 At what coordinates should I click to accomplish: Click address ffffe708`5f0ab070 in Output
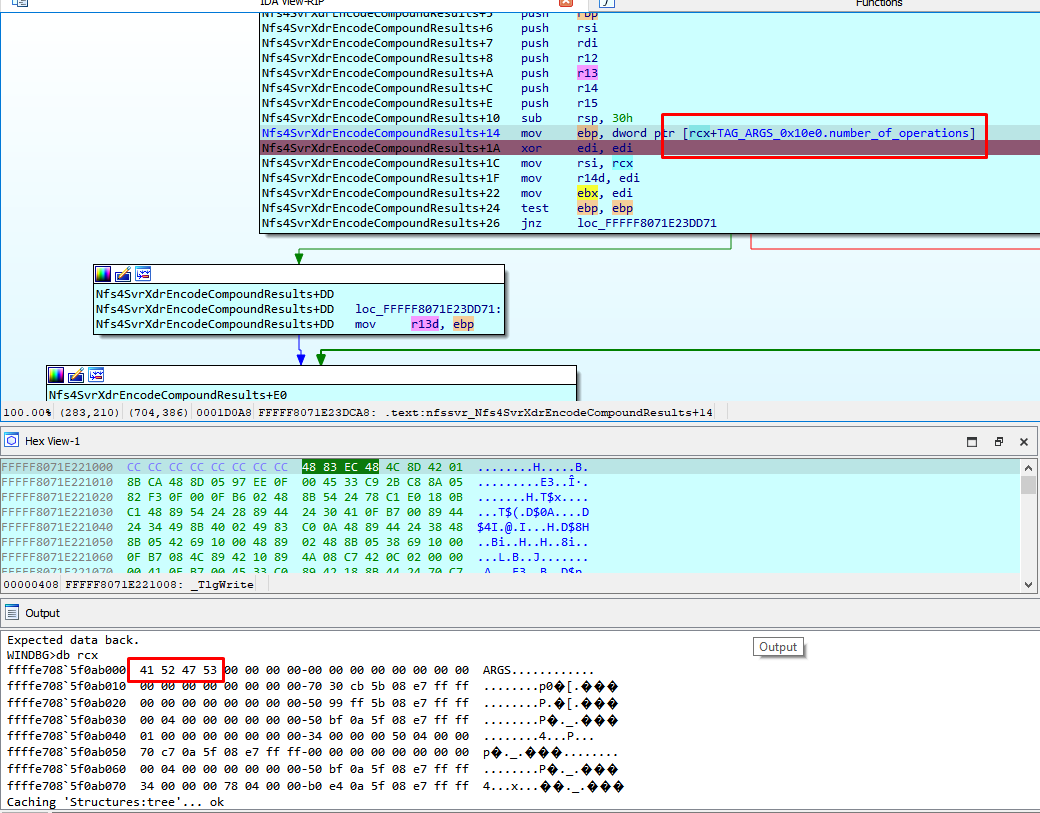(x=66, y=786)
